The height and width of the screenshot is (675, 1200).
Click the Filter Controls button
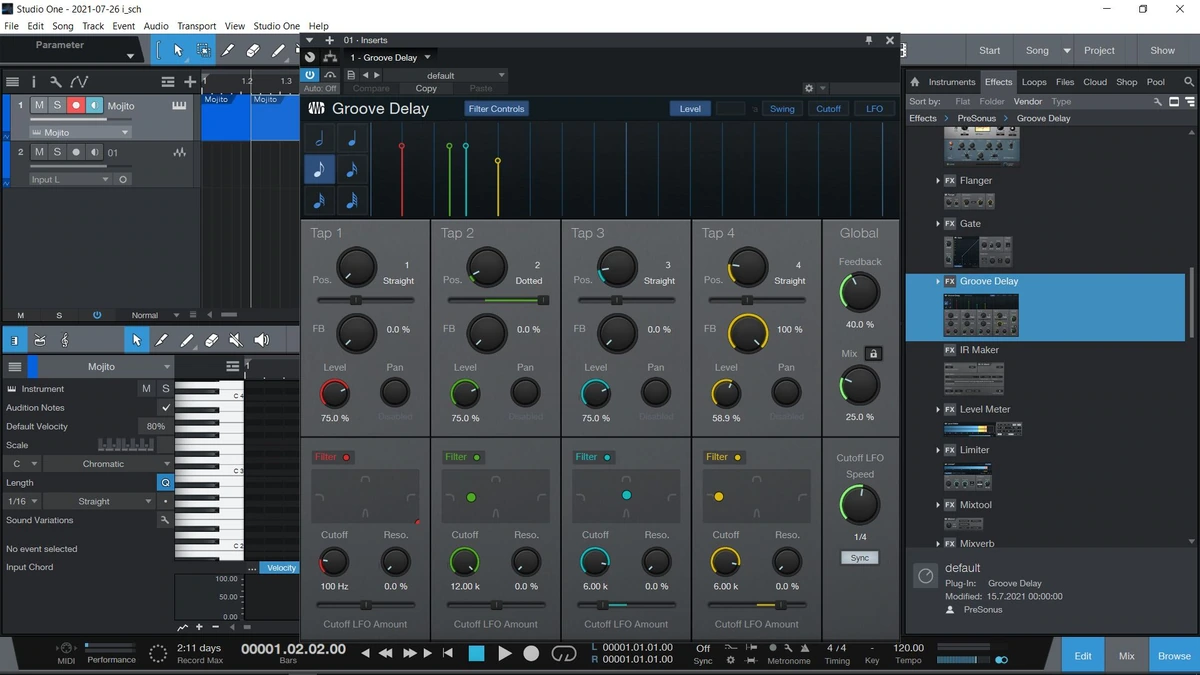coord(496,109)
